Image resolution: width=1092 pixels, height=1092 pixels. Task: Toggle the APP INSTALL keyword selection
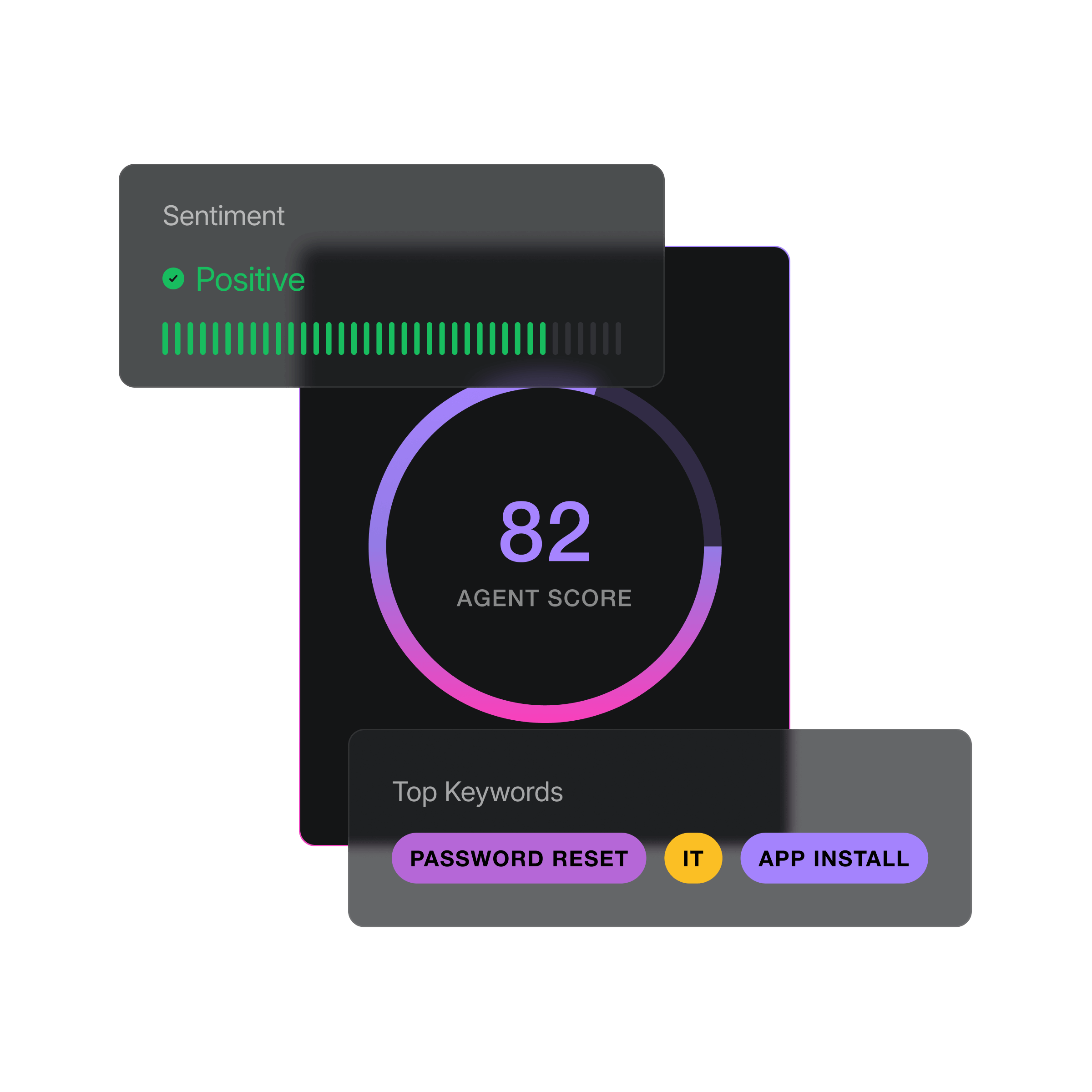point(834,858)
